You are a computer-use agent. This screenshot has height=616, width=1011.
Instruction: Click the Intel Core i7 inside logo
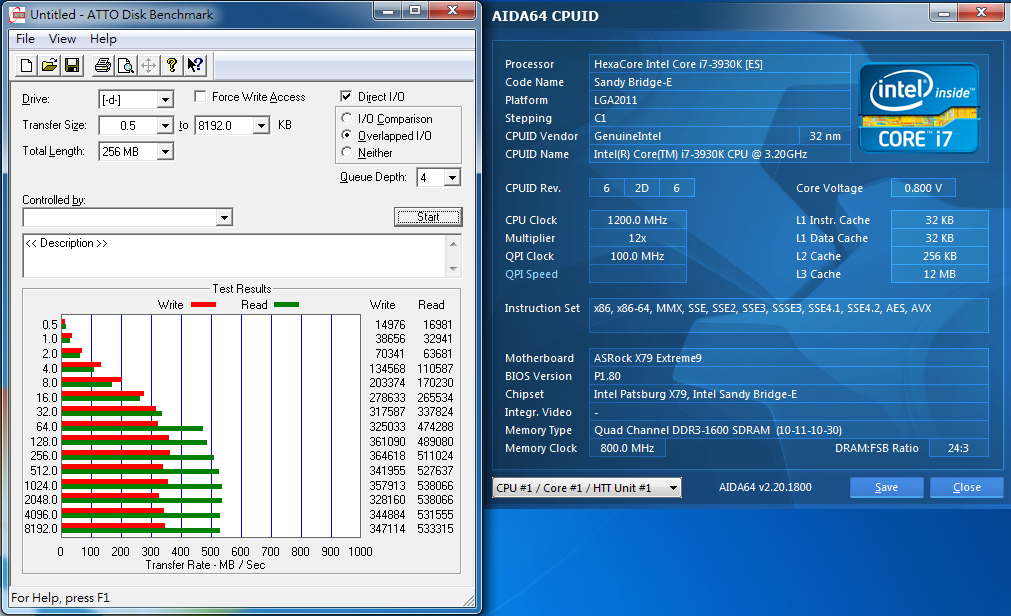coord(919,108)
